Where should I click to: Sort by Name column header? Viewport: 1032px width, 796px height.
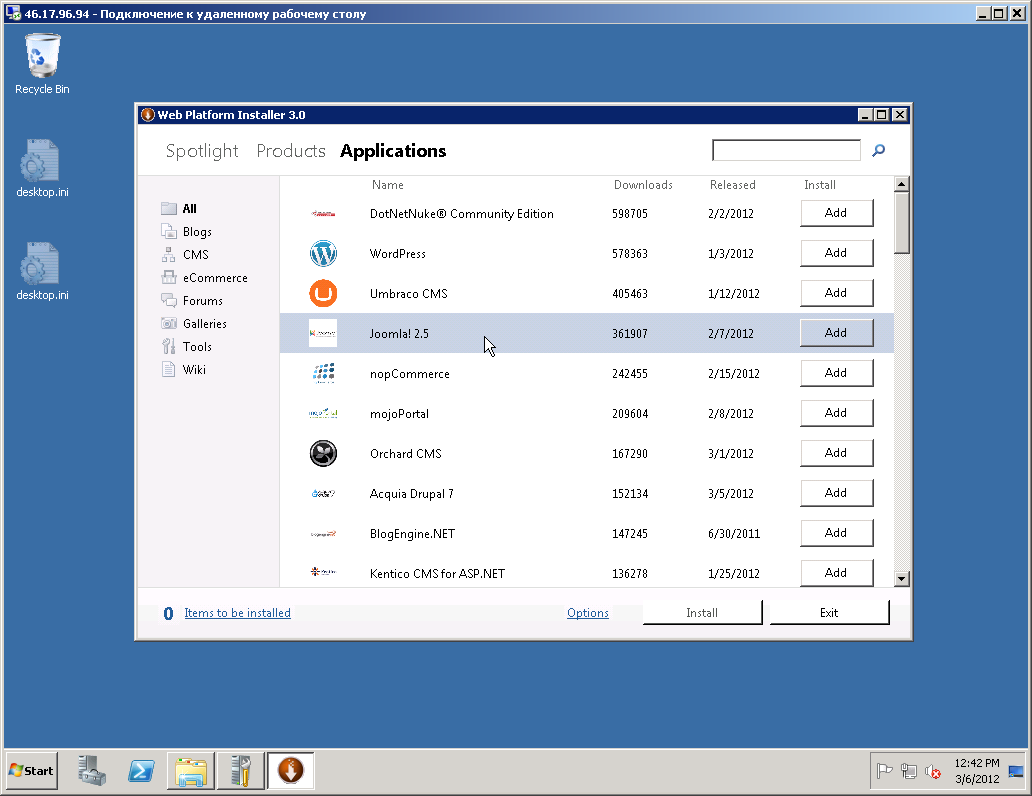coord(388,185)
